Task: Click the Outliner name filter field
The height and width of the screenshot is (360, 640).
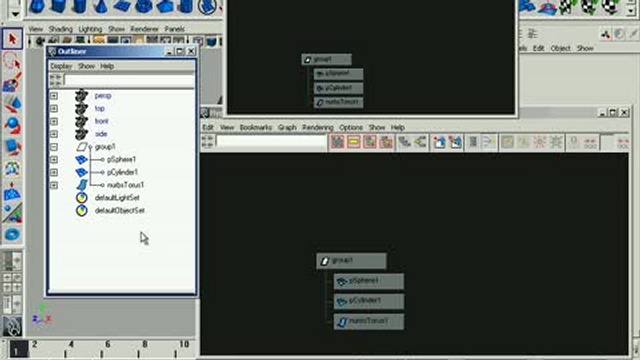Action: [129, 80]
